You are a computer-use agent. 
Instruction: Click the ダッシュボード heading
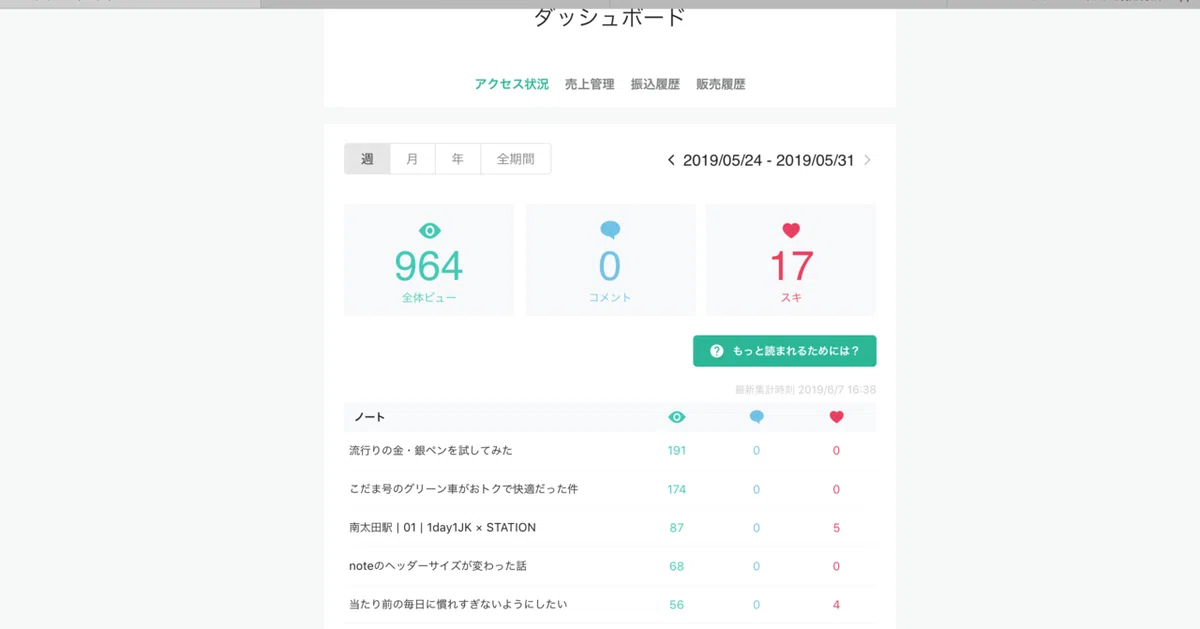610,17
